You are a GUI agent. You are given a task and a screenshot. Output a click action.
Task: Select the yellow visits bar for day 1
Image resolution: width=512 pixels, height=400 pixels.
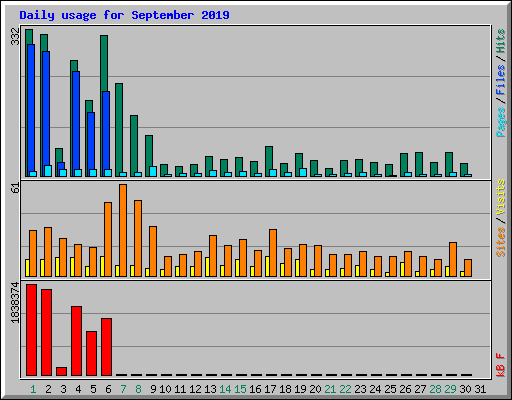coord(27,268)
